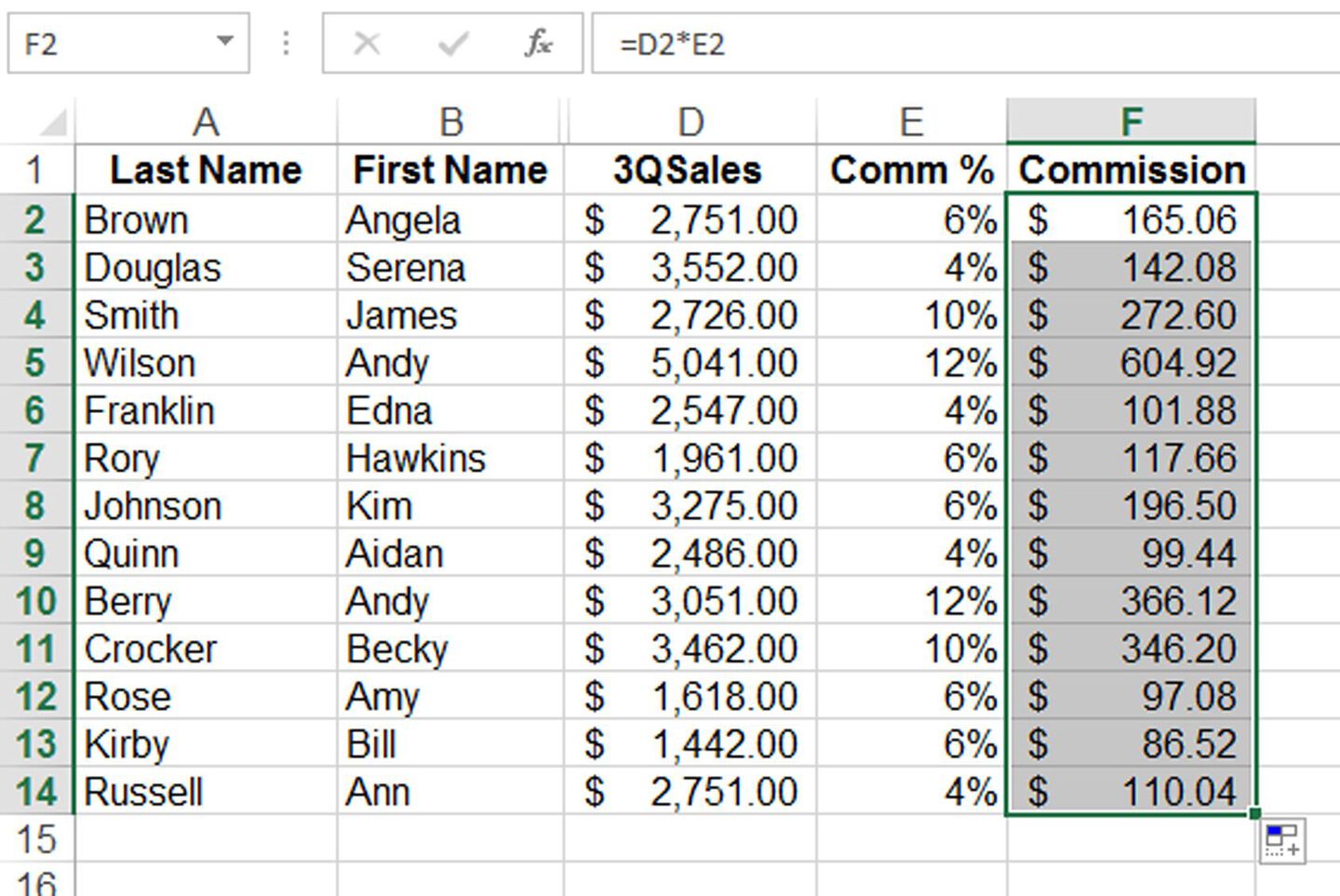Image resolution: width=1340 pixels, height=896 pixels.
Task: Select column header F
Action: [1130, 119]
